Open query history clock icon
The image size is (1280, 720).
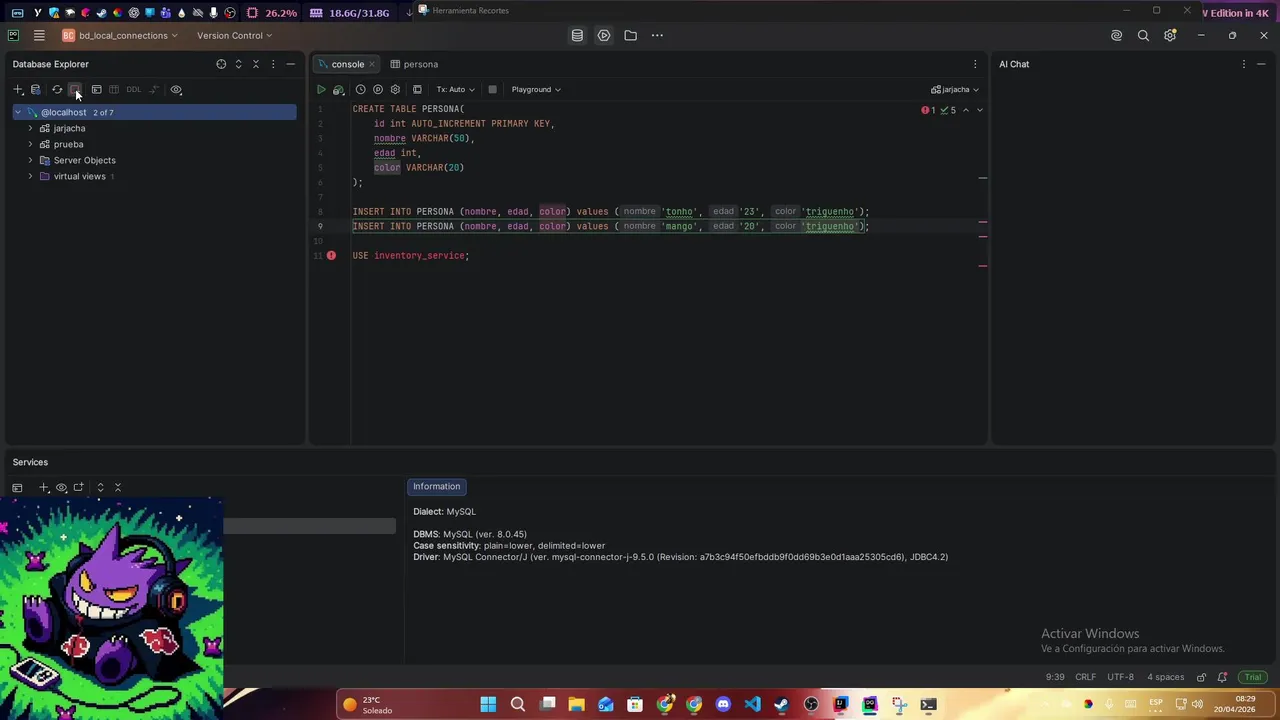(x=361, y=90)
